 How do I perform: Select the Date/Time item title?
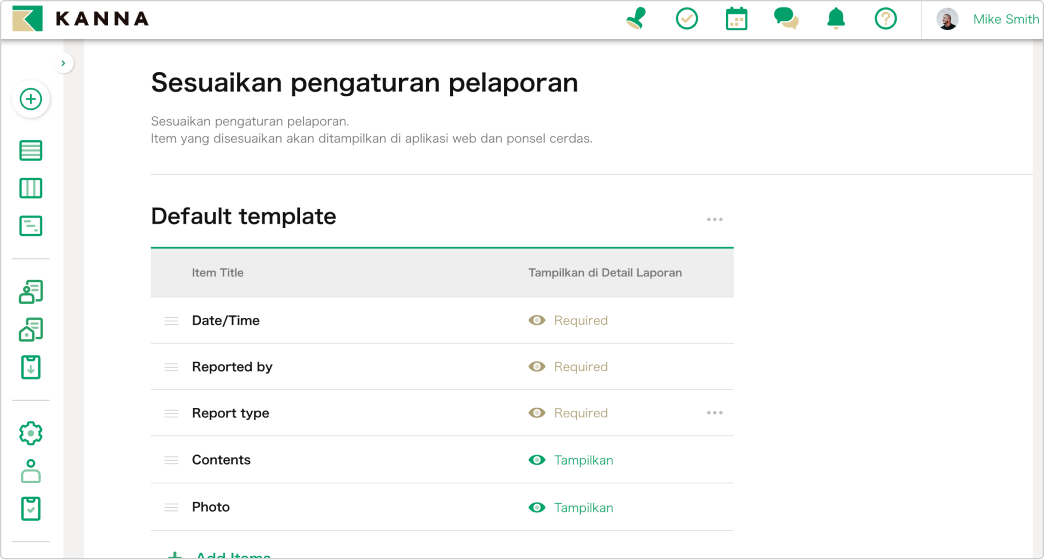point(226,320)
